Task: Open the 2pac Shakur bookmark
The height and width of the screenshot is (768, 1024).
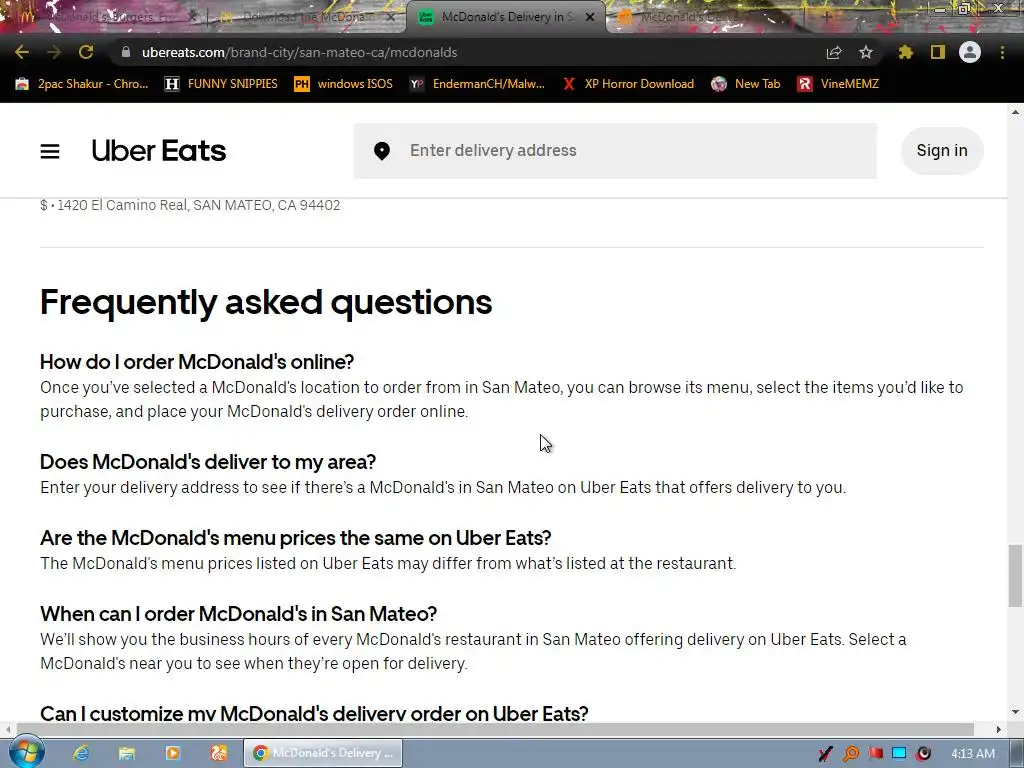Action: (x=82, y=84)
